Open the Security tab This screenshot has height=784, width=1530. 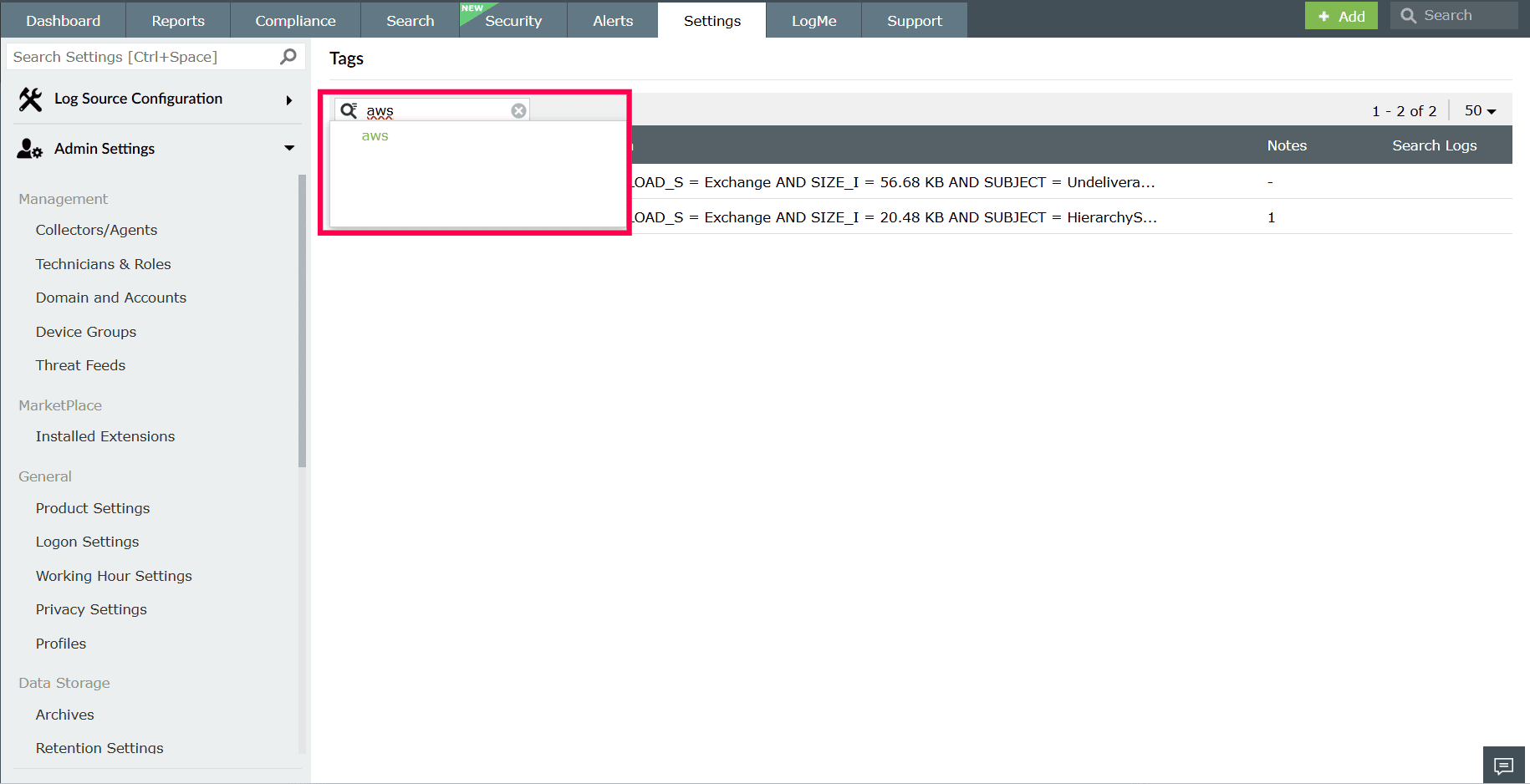[x=513, y=20]
